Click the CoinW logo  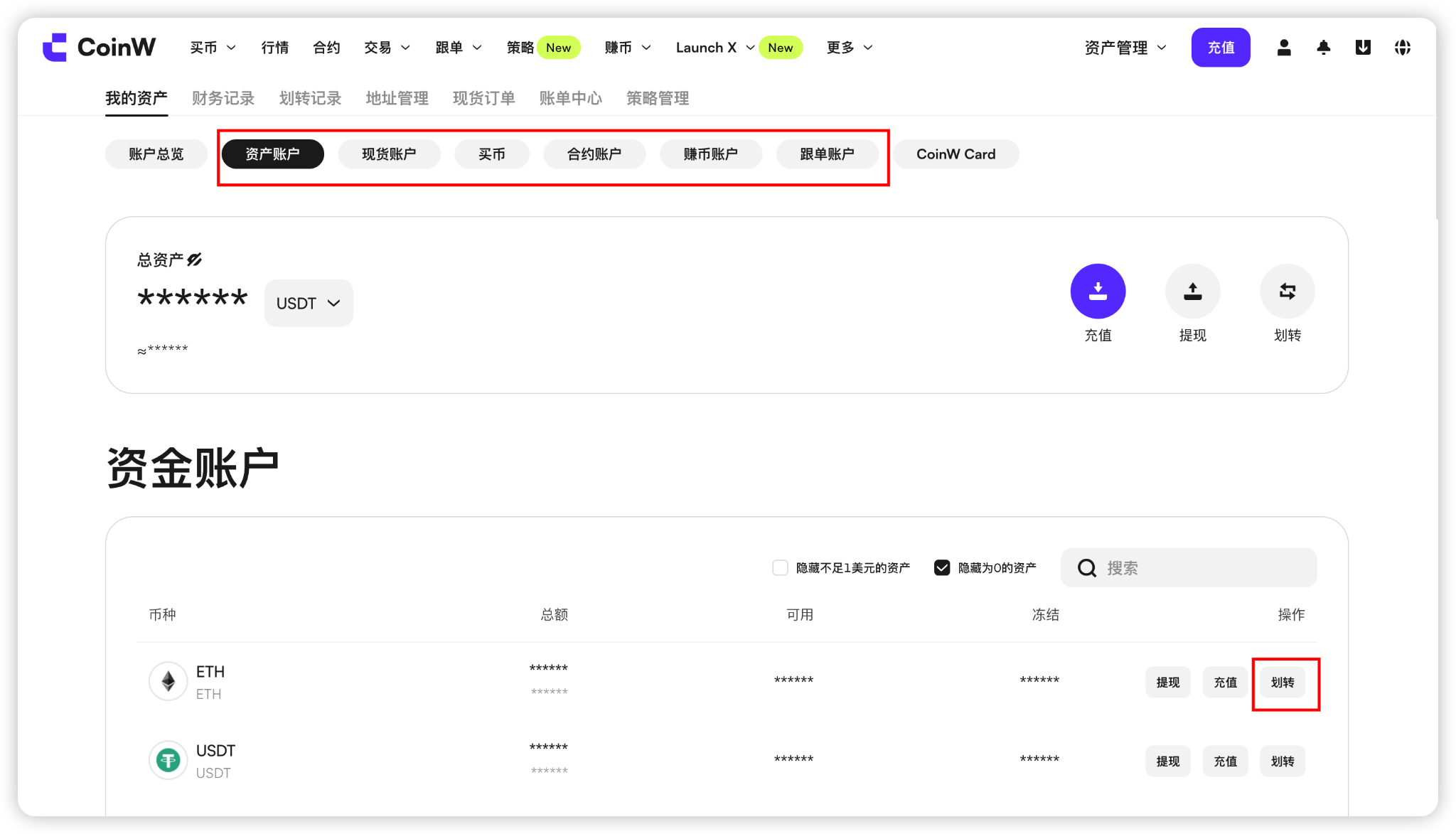point(99,48)
